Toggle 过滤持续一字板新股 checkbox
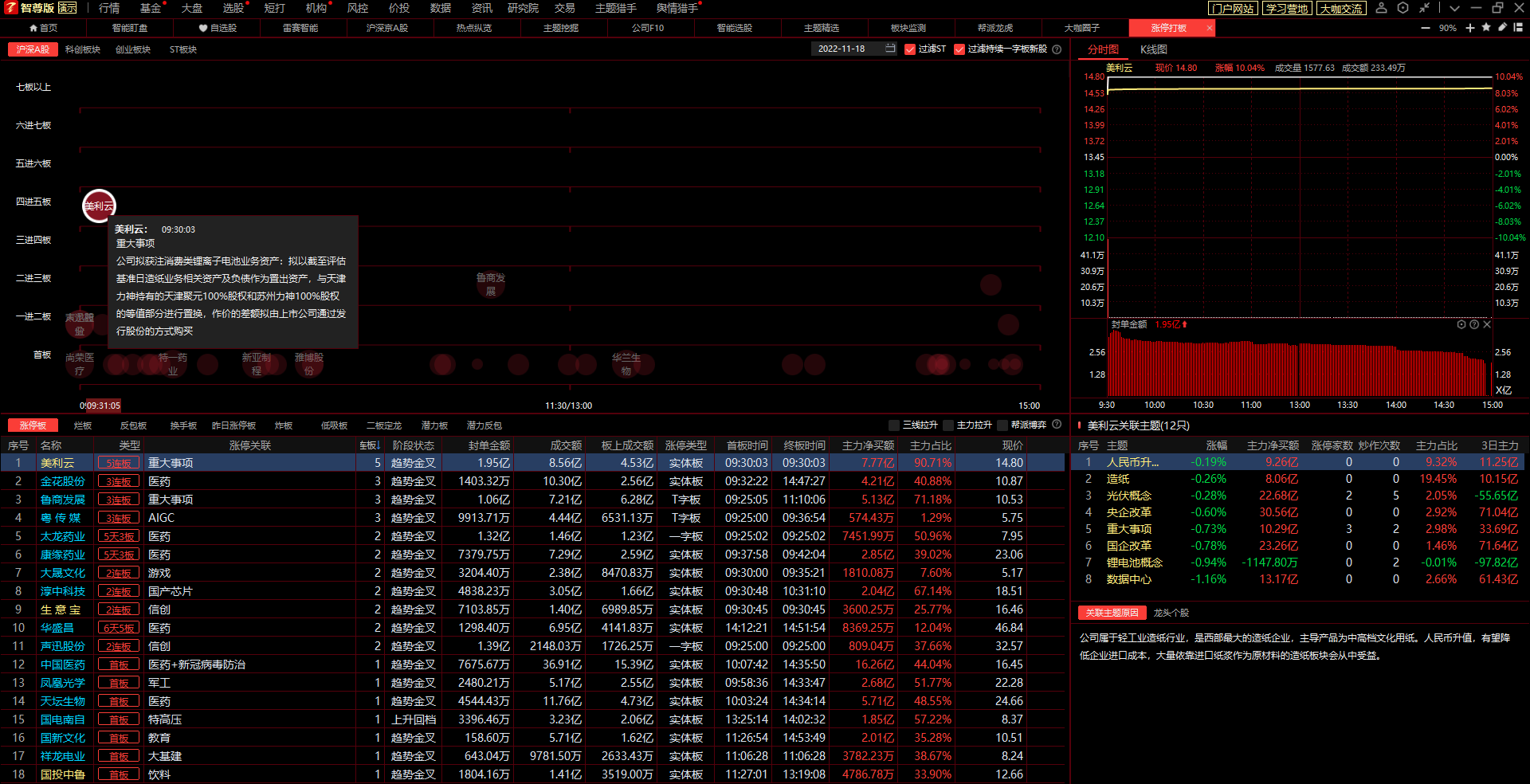Screen dimensions: 1530x784 959,49
